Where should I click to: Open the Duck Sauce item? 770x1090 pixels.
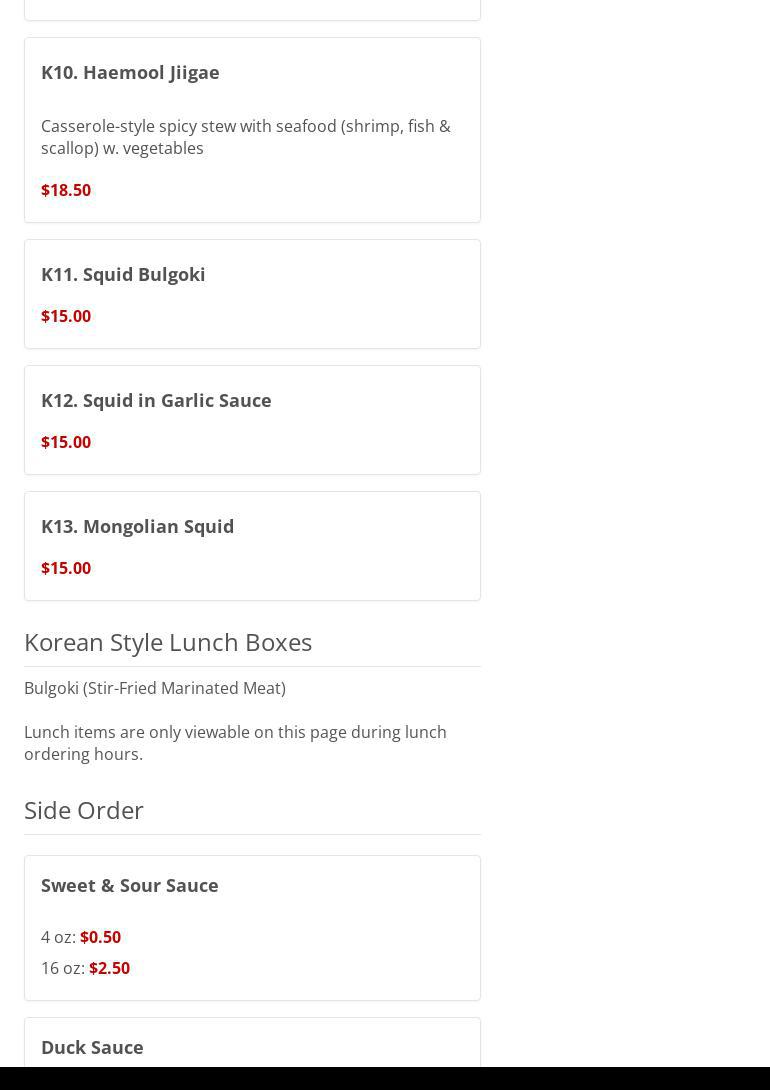92,1047
